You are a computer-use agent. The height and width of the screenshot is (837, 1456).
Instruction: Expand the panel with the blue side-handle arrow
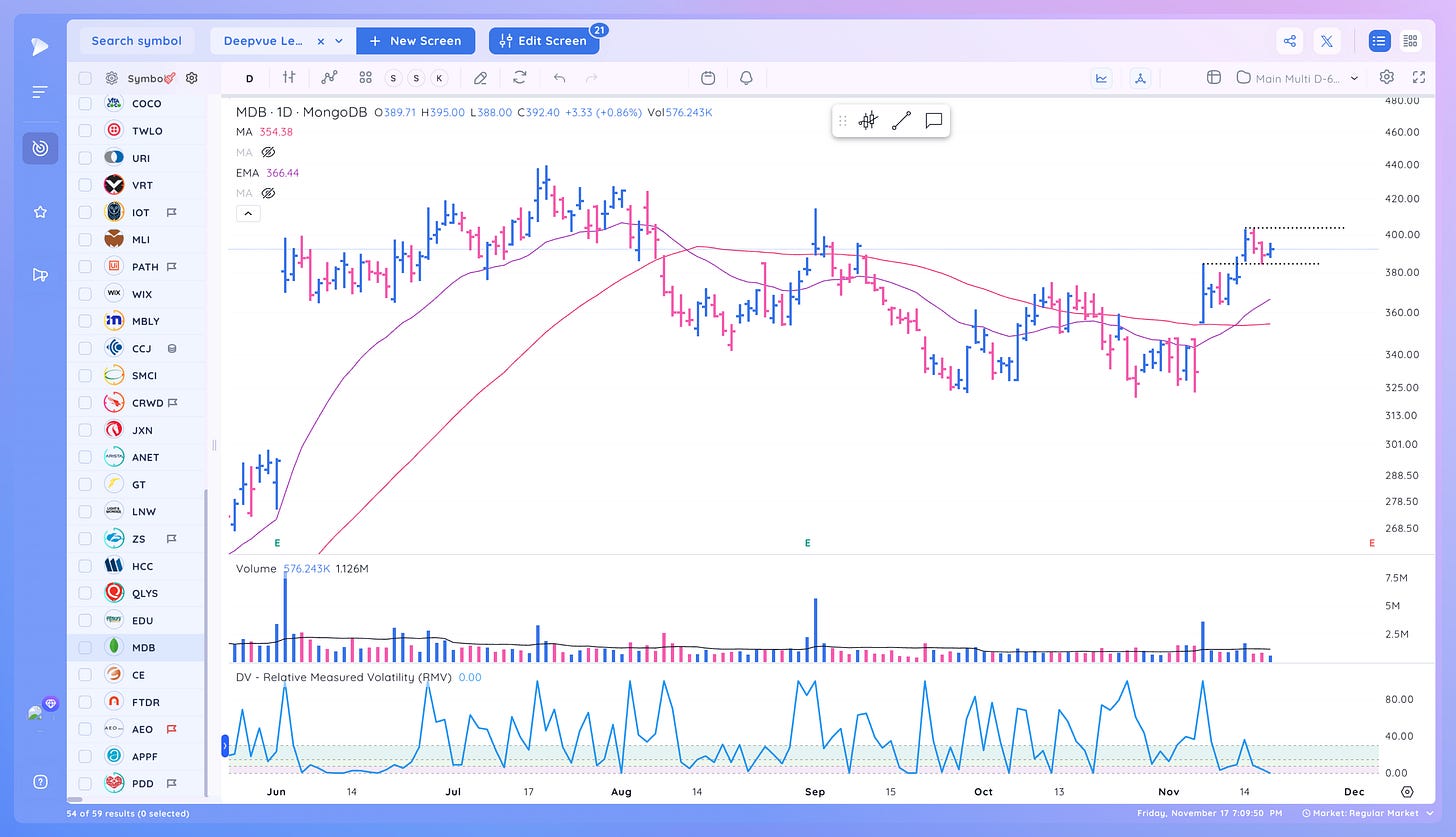click(224, 744)
